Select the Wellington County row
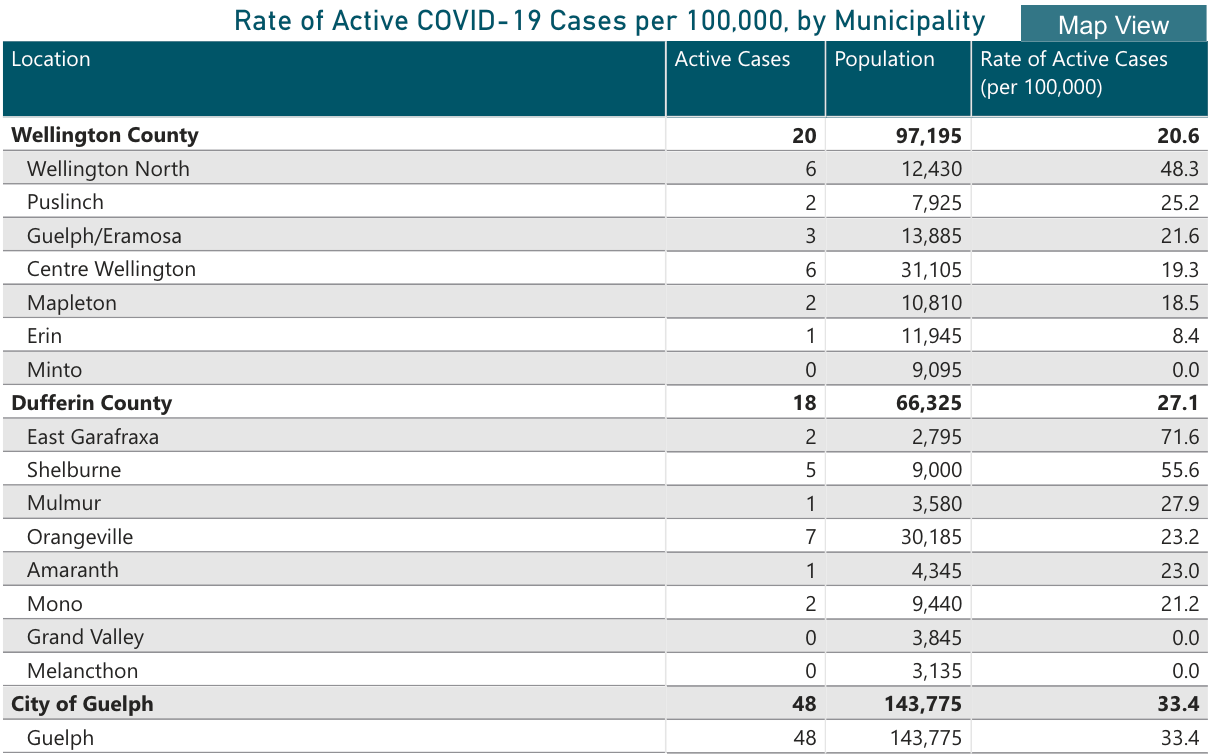 (105, 135)
